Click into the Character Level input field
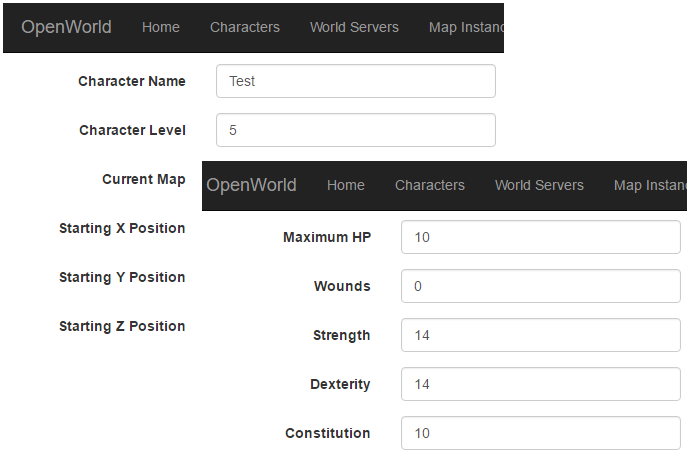Image resolution: width=690 pixels, height=461 pixels. (356, 130)
